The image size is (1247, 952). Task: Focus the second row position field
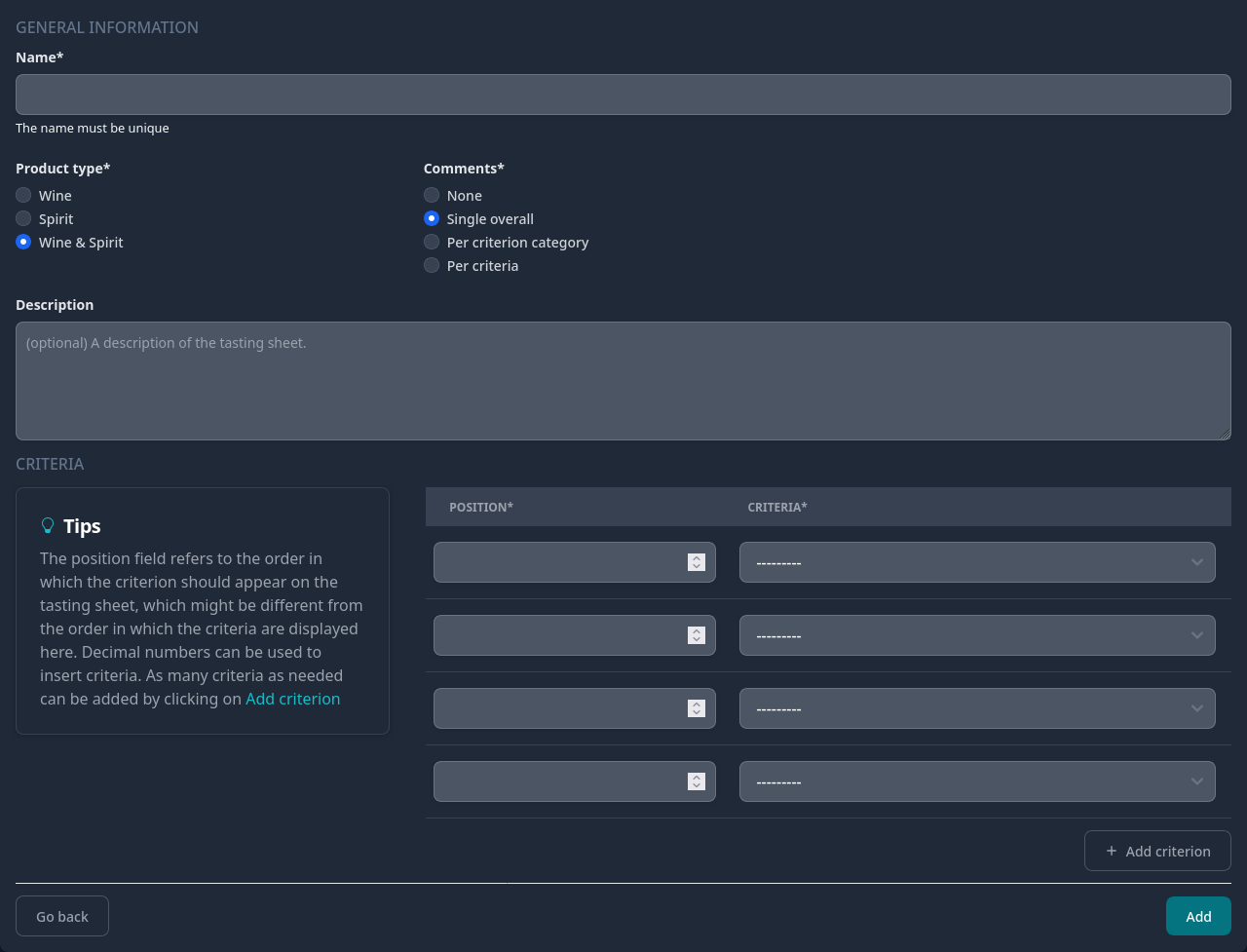coord(575,635)
